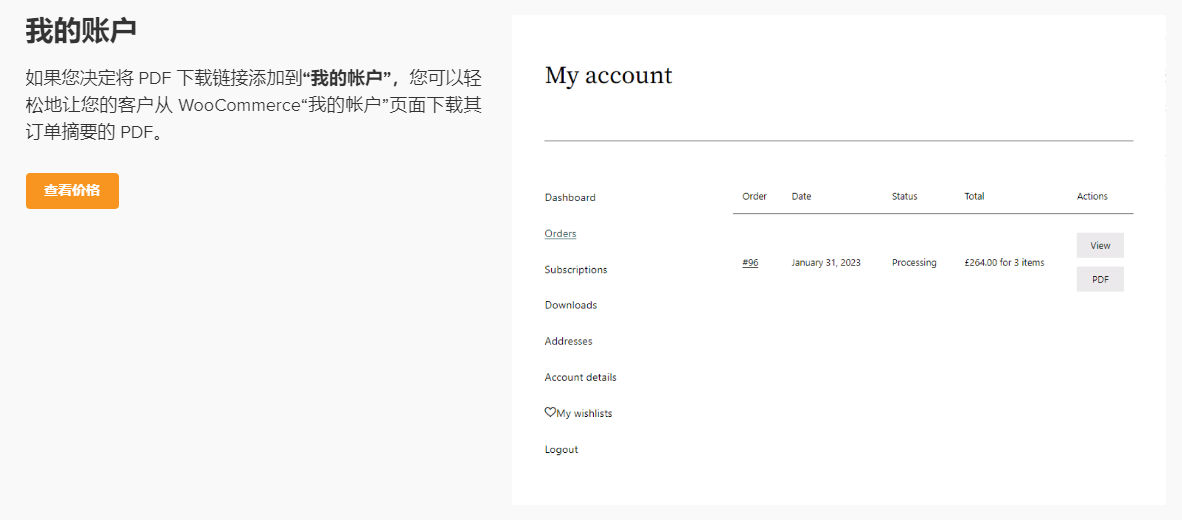Image resolution: width=1182 pixels, height=520 pixels.
Task: Click the My account heading
Action: click(x=608, y=75)
